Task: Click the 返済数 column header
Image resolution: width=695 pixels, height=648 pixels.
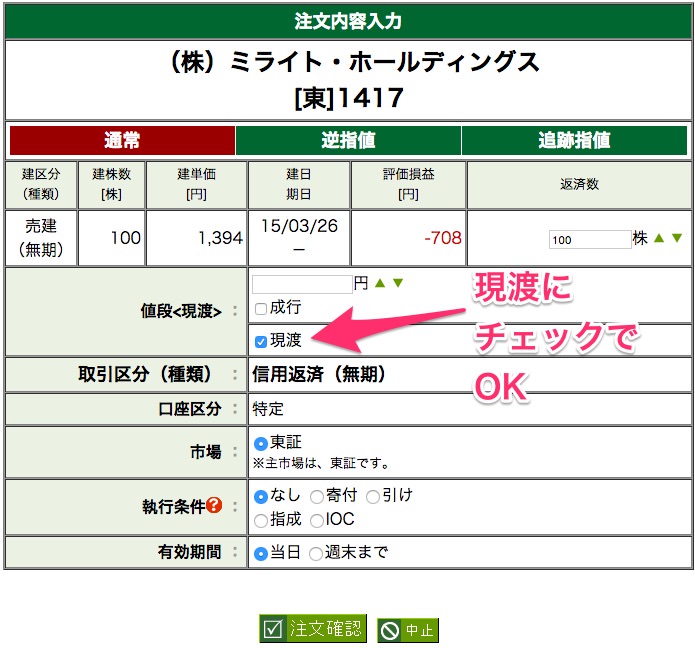Action: [x=579, y=184]
